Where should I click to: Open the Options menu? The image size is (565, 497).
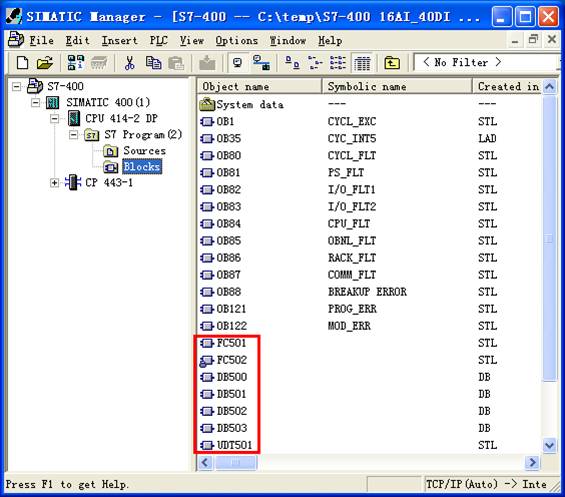click(236, 40)
